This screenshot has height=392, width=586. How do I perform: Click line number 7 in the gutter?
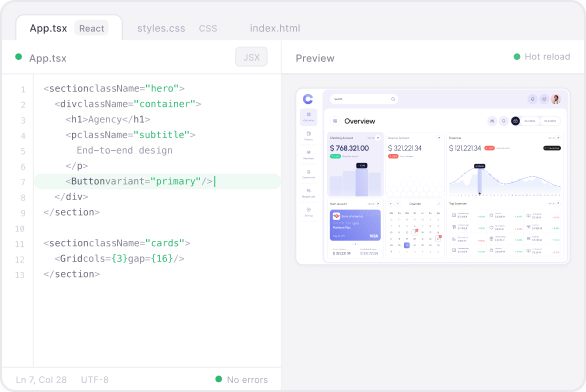[23, 182]
